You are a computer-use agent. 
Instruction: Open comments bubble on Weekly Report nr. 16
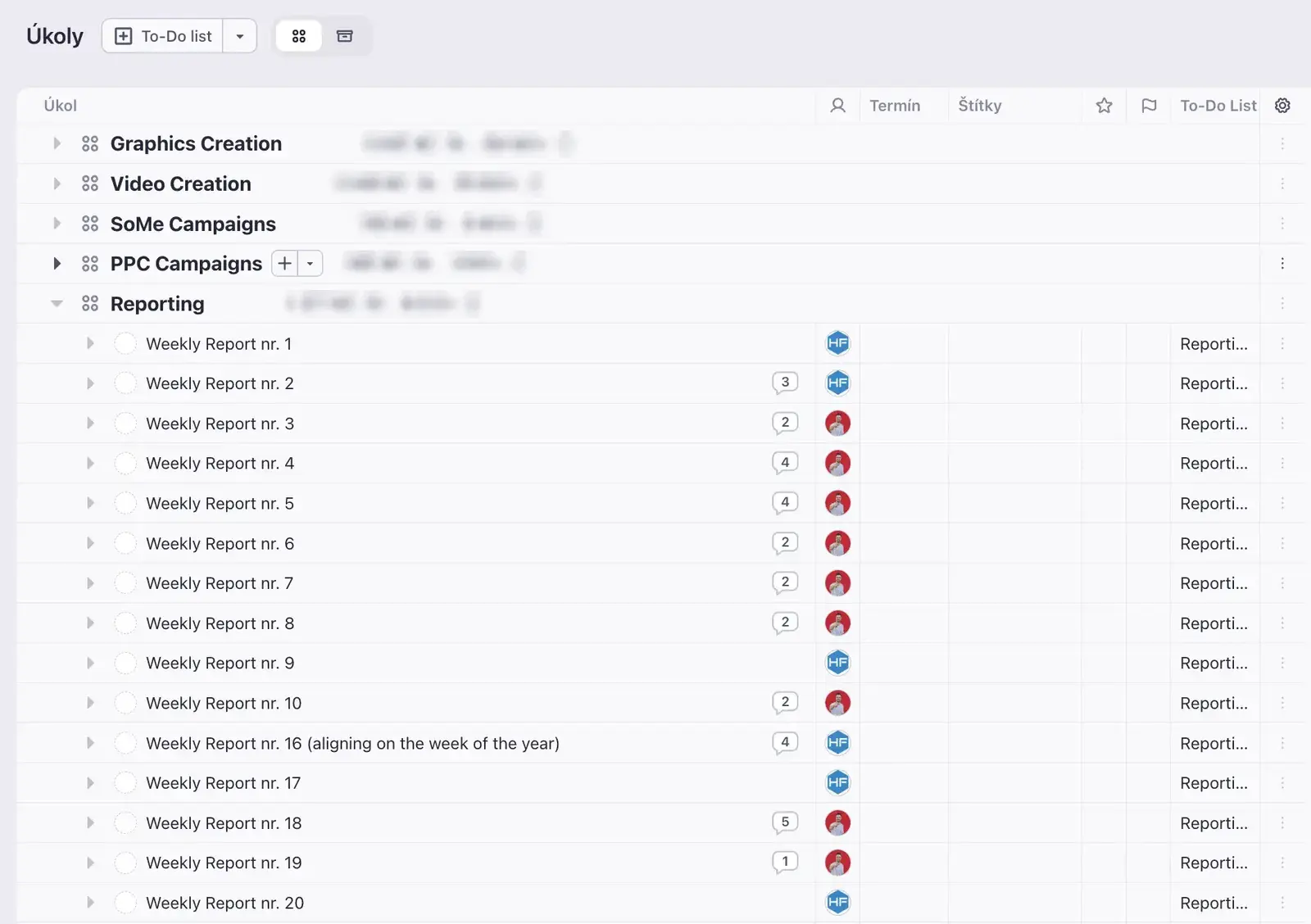click(x=785, y=742)
